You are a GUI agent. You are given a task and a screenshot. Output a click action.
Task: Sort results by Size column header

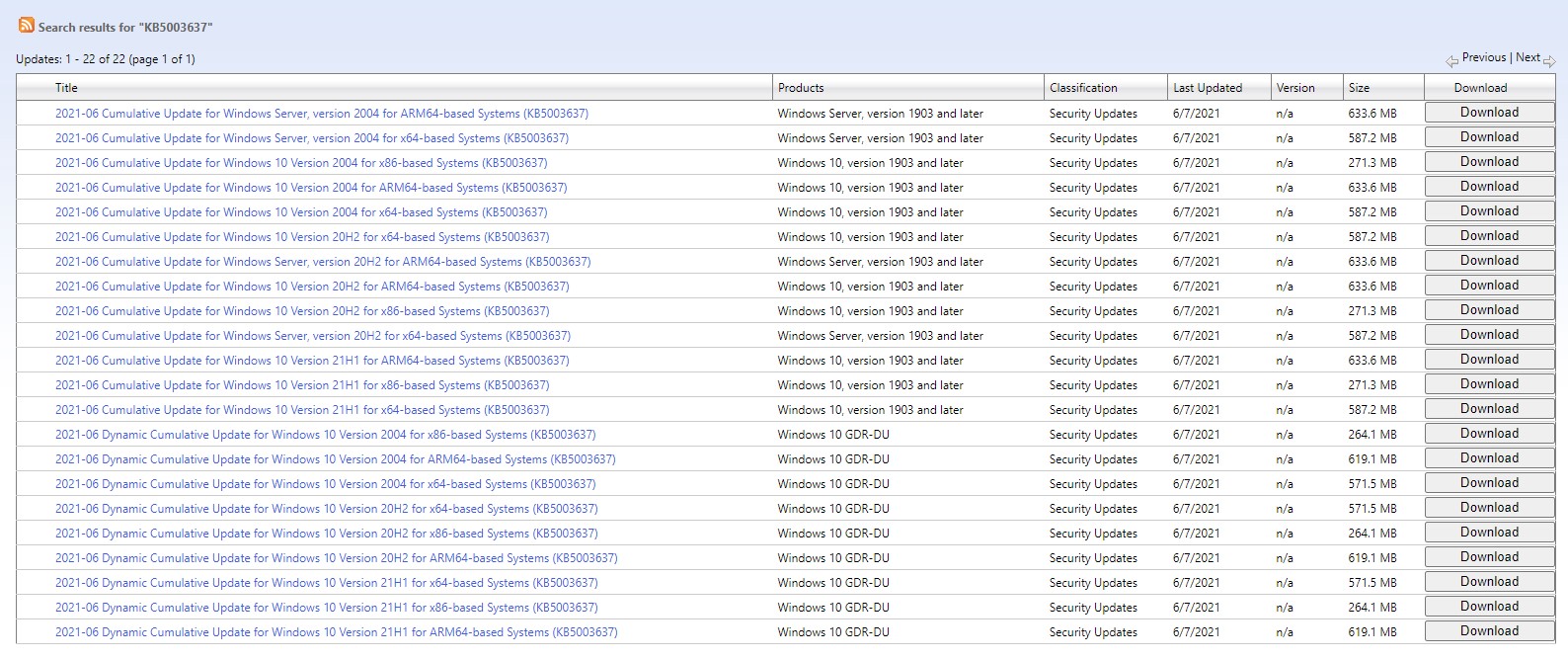(x=1359, y=88)
